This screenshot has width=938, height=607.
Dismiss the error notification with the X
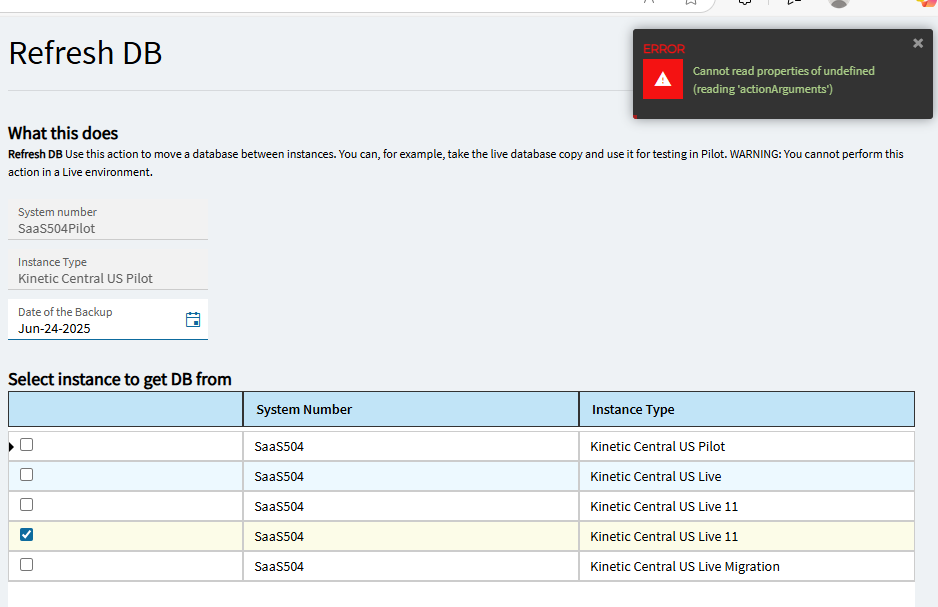pyautogui.click(x=917, y=43)
